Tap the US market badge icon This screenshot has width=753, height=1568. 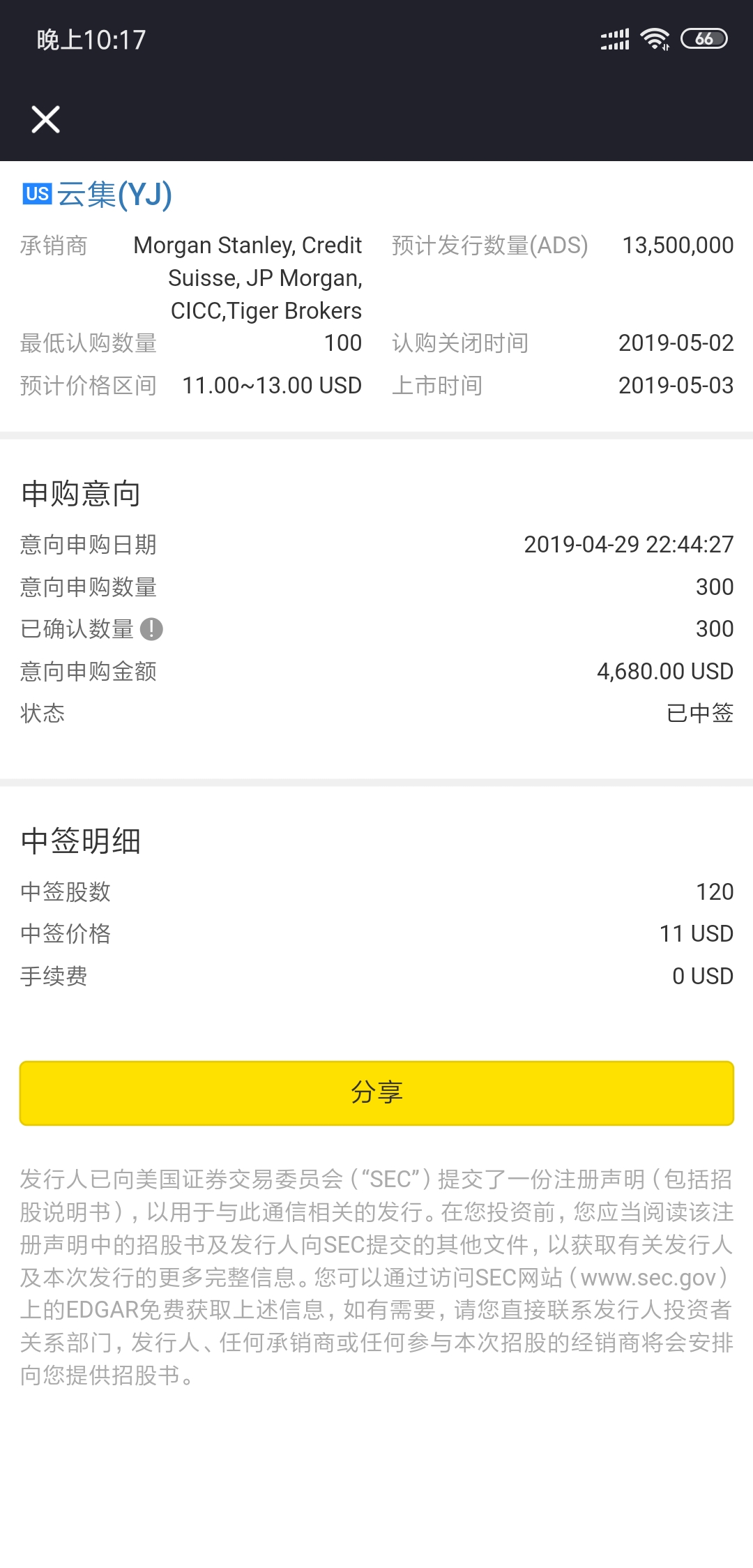pyautogui.click(x=37, y=194)
